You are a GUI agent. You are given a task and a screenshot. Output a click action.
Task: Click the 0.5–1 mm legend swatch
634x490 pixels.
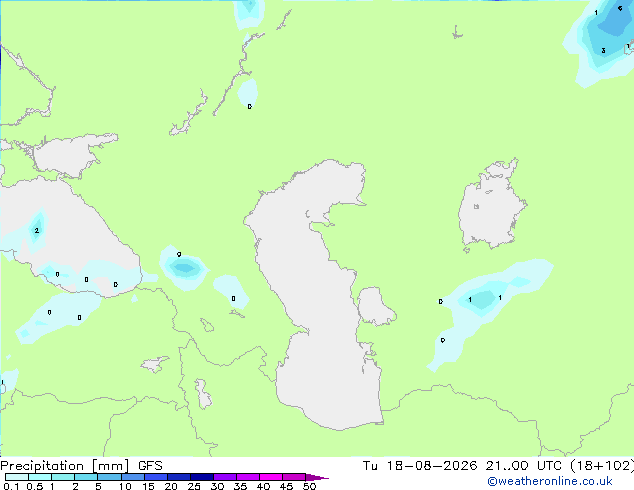point(40,477)
